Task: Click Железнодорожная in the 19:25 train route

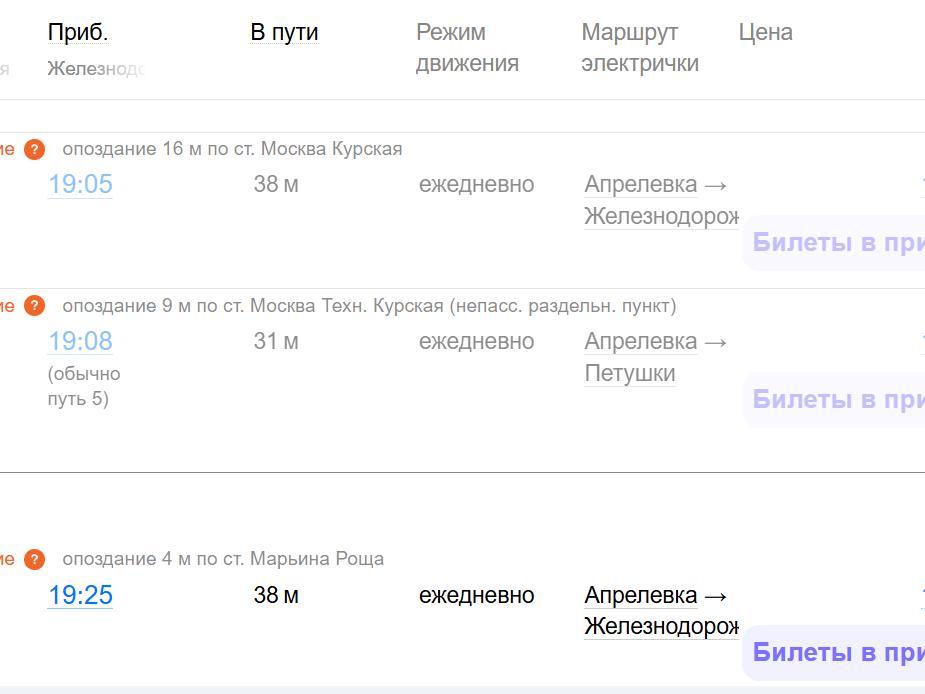Action: tap(660, 627)
